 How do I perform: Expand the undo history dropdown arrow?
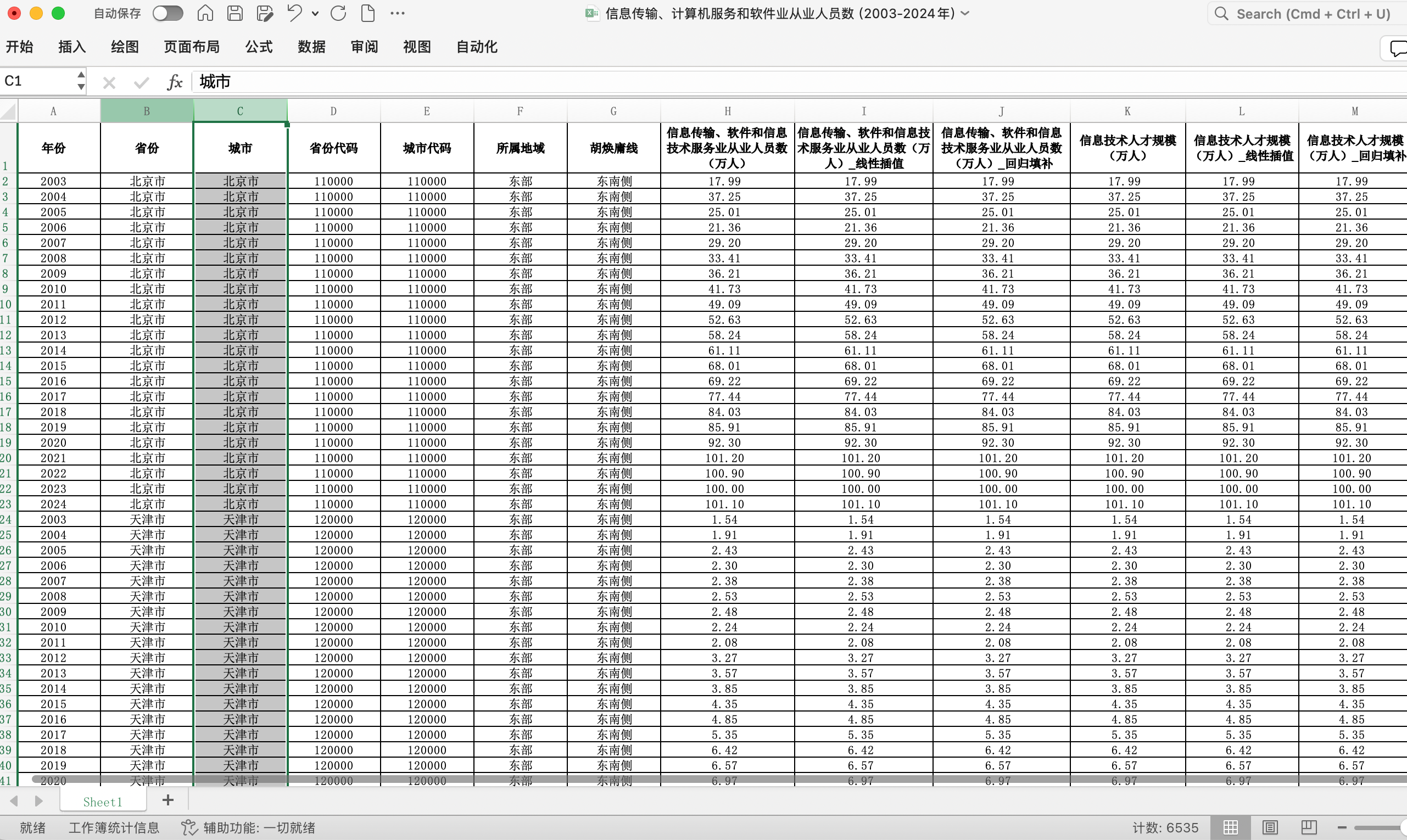pyautogui.click(x=315, y=13)
